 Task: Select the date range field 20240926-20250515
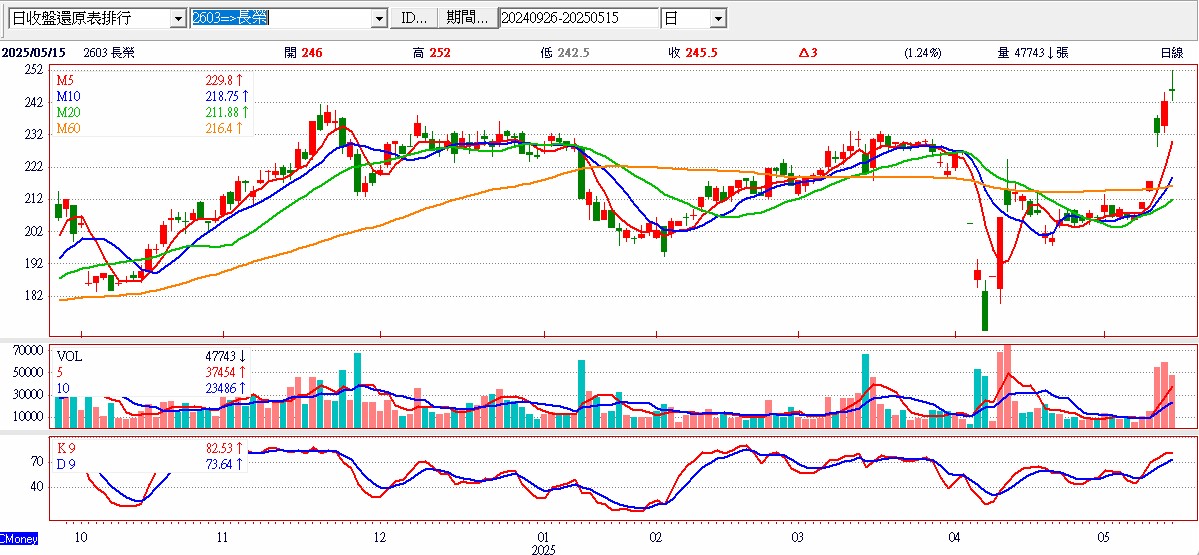pos(578,18)
